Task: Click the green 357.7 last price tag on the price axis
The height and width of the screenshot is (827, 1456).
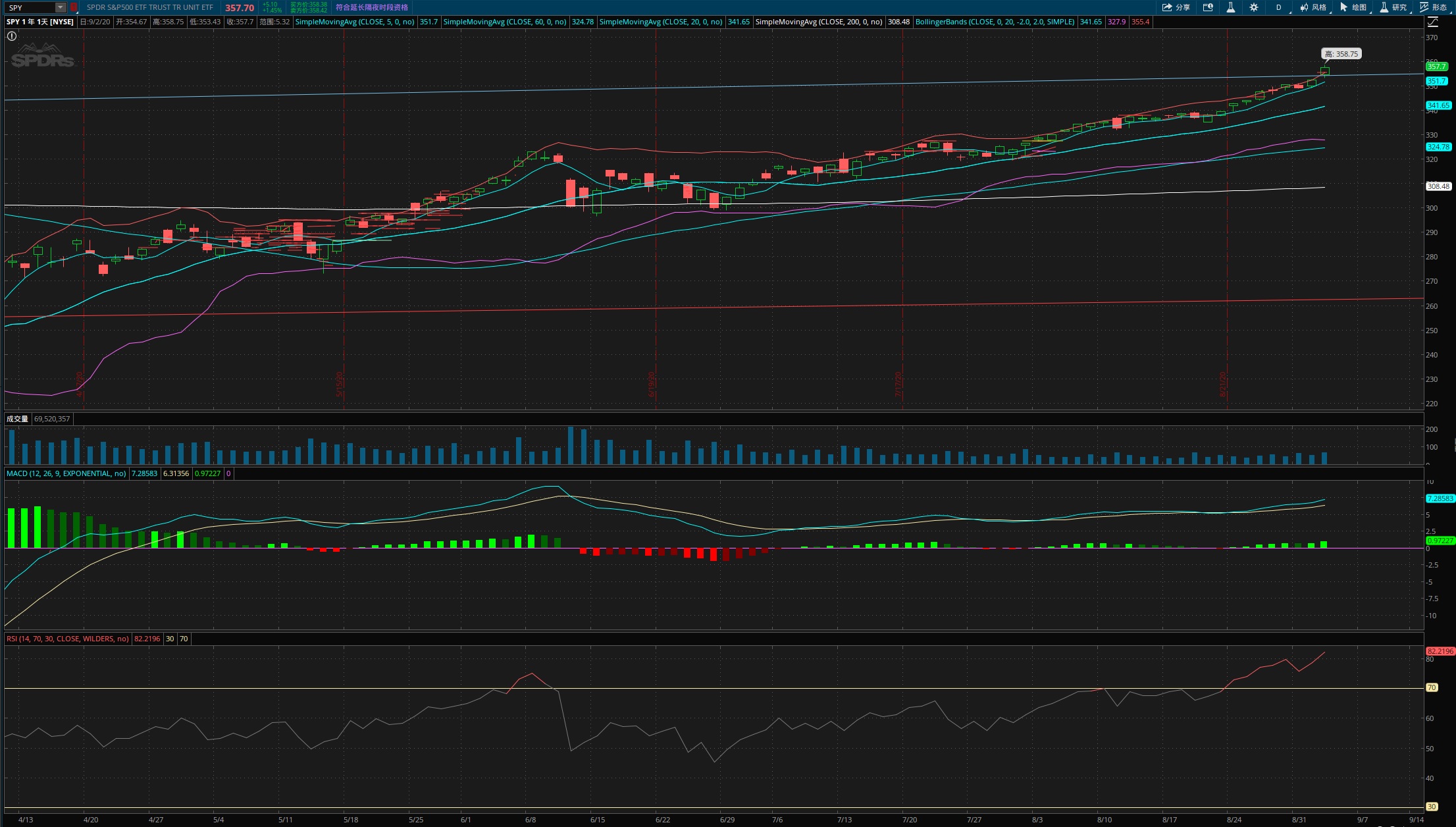Action: [1436, 67]
